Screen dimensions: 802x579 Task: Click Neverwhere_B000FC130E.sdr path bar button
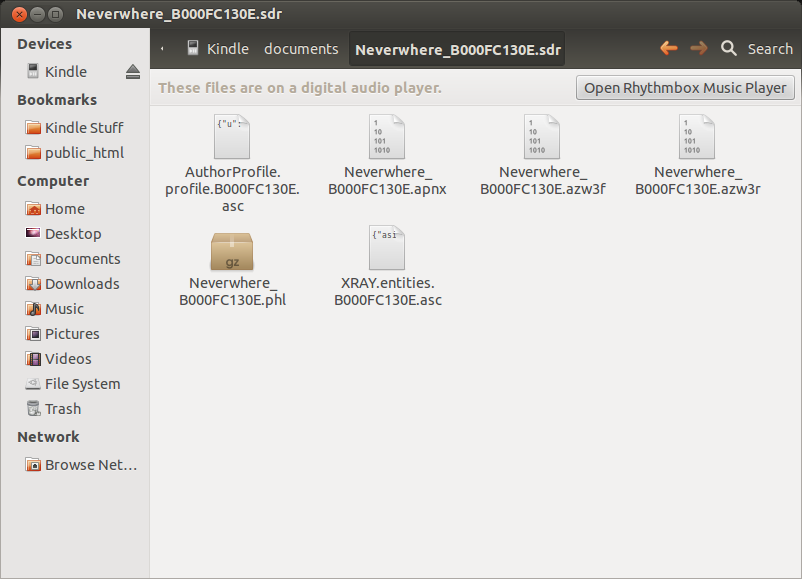[x=458, y=50]
